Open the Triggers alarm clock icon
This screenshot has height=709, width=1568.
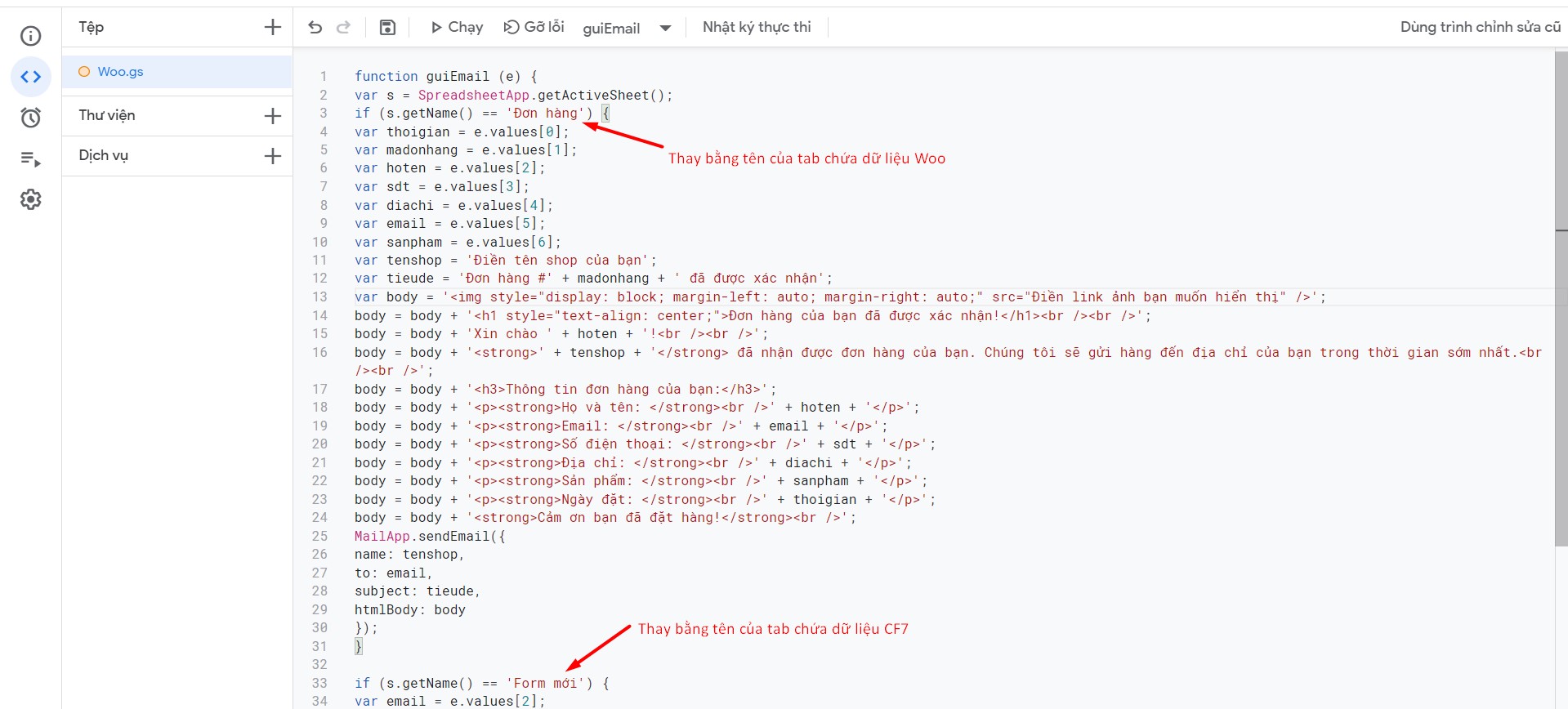click(31, 118)
